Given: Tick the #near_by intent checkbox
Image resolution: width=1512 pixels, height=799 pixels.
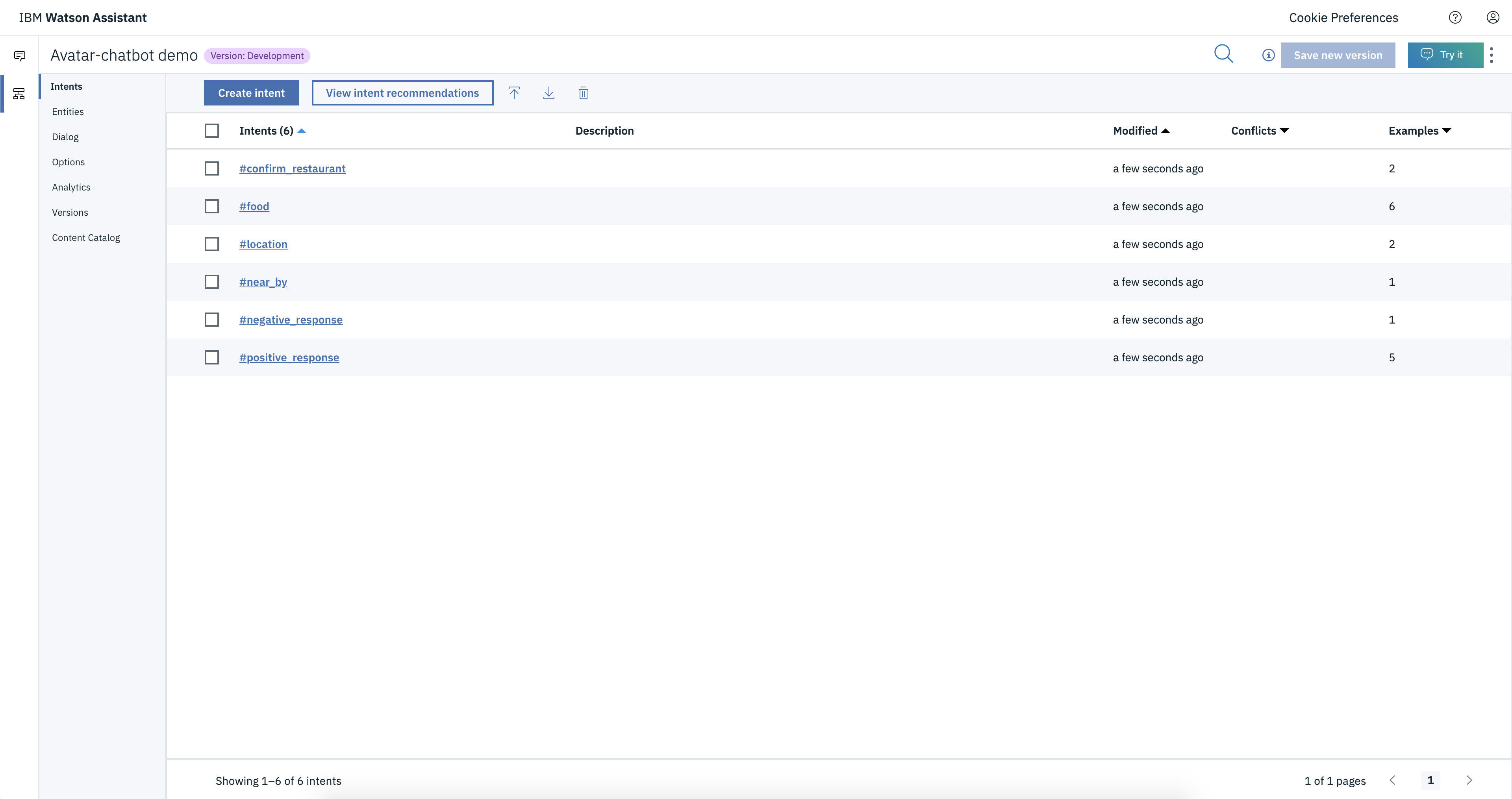Looking at the screenshot, I should 211,282.
